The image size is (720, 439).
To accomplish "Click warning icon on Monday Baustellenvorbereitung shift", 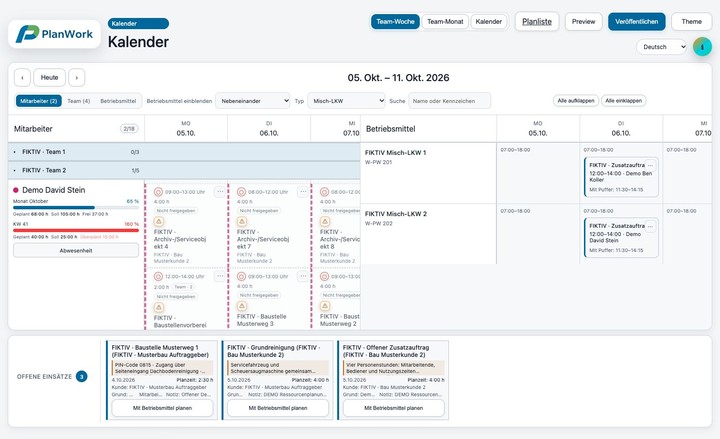I will coord(159,307).
